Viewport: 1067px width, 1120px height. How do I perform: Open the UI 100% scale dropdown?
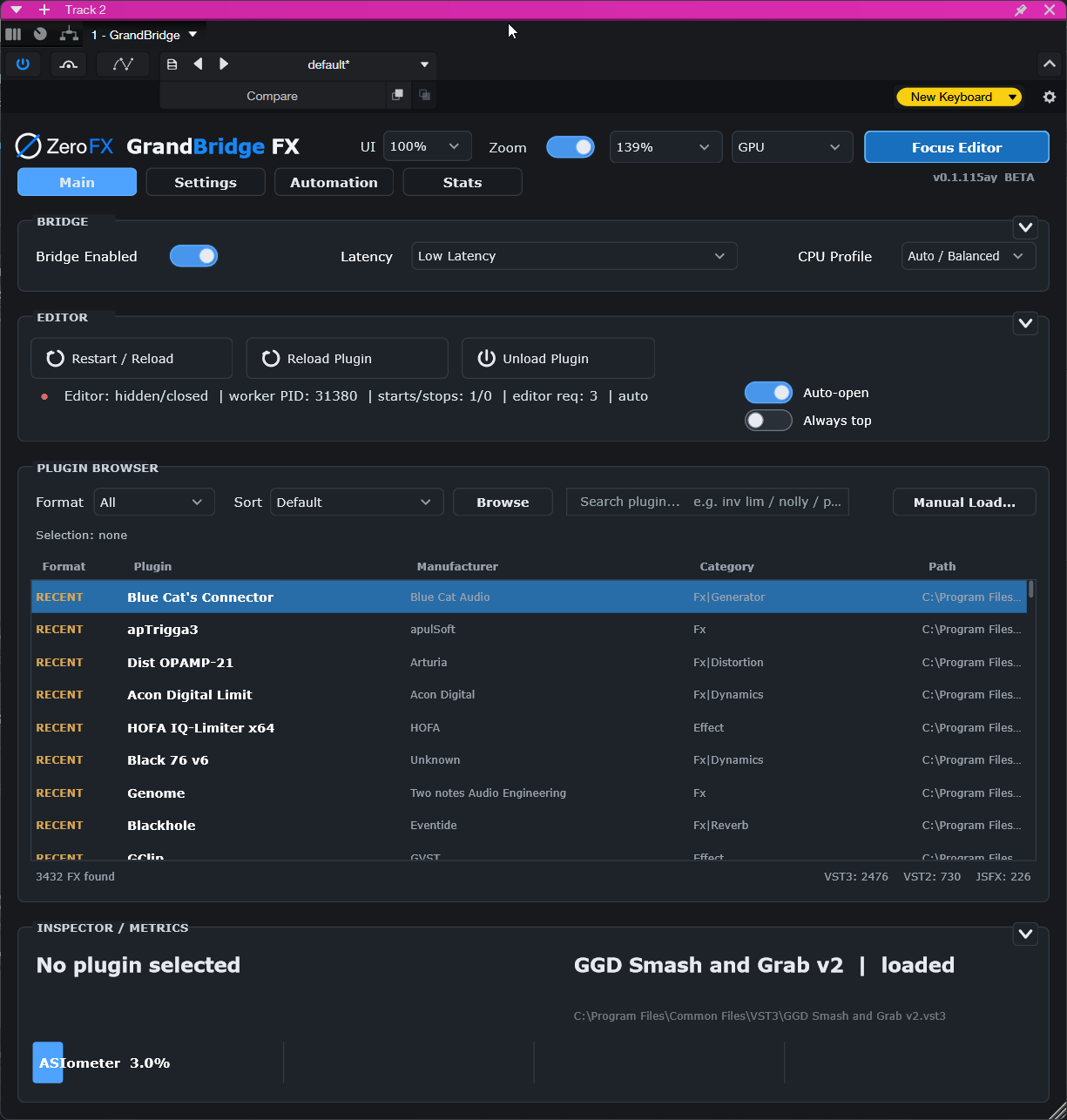pos(428,146)
